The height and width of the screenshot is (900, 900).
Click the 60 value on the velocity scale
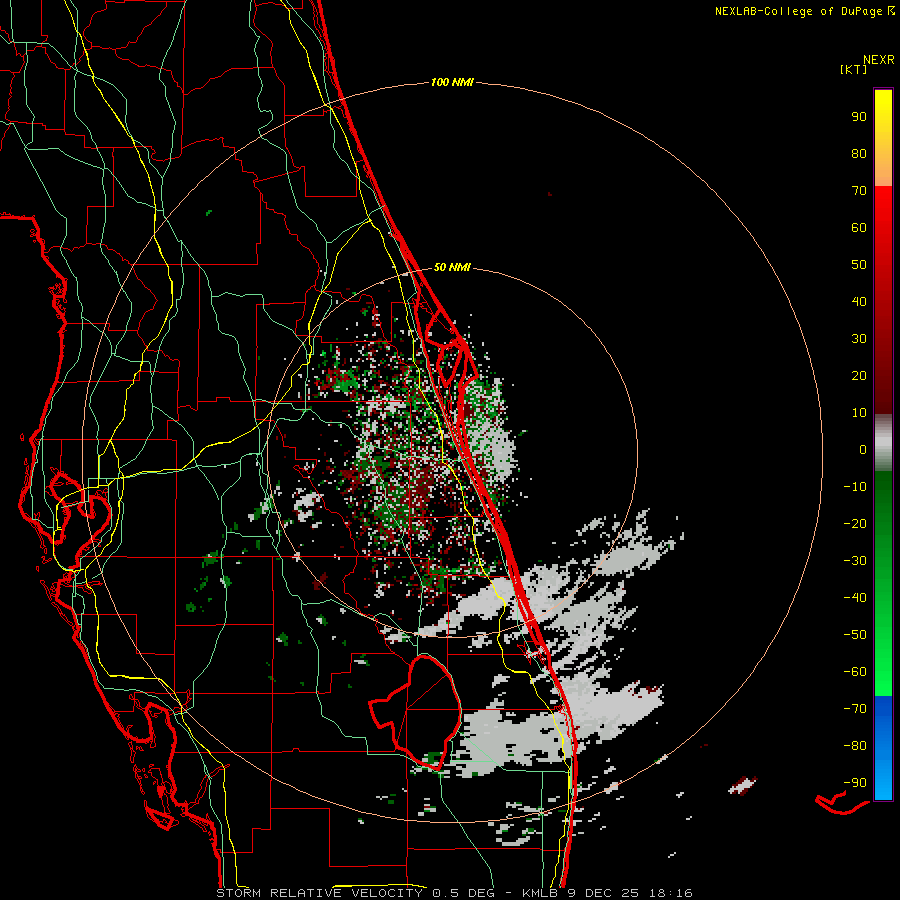point(859,227)
